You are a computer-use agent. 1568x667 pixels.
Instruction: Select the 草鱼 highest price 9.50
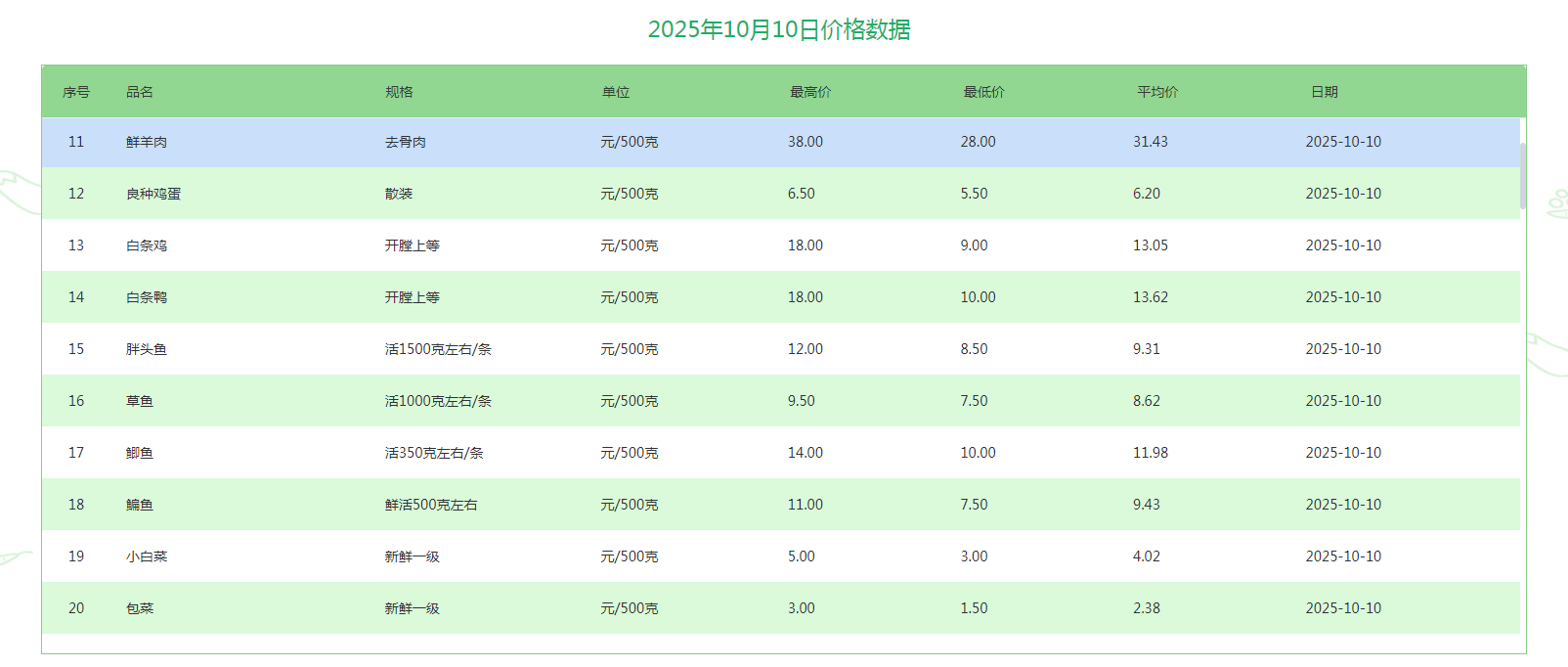point(801,401)
